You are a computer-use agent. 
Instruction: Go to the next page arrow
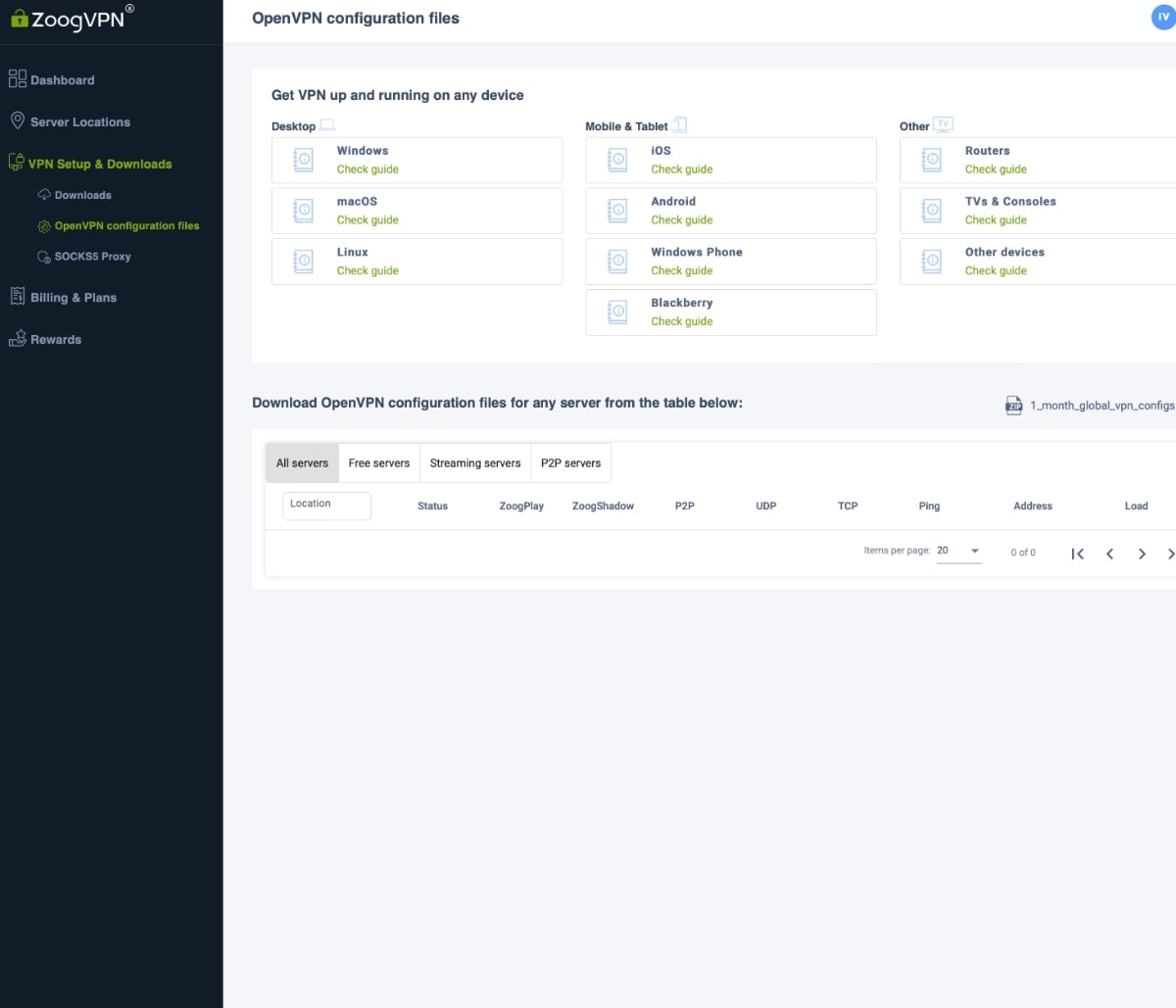[1142, 553]
